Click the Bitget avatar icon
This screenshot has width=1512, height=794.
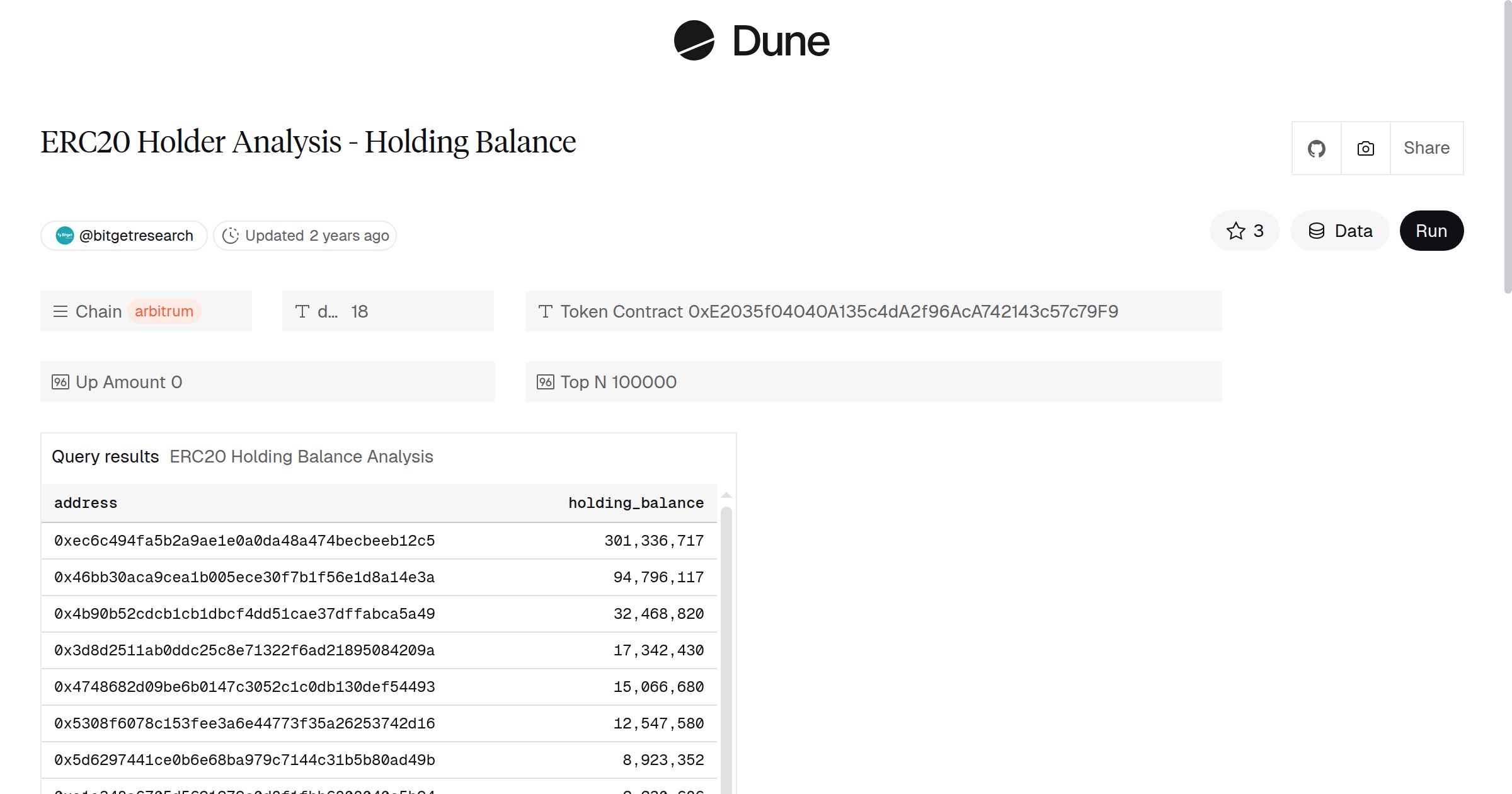[65, 235]
